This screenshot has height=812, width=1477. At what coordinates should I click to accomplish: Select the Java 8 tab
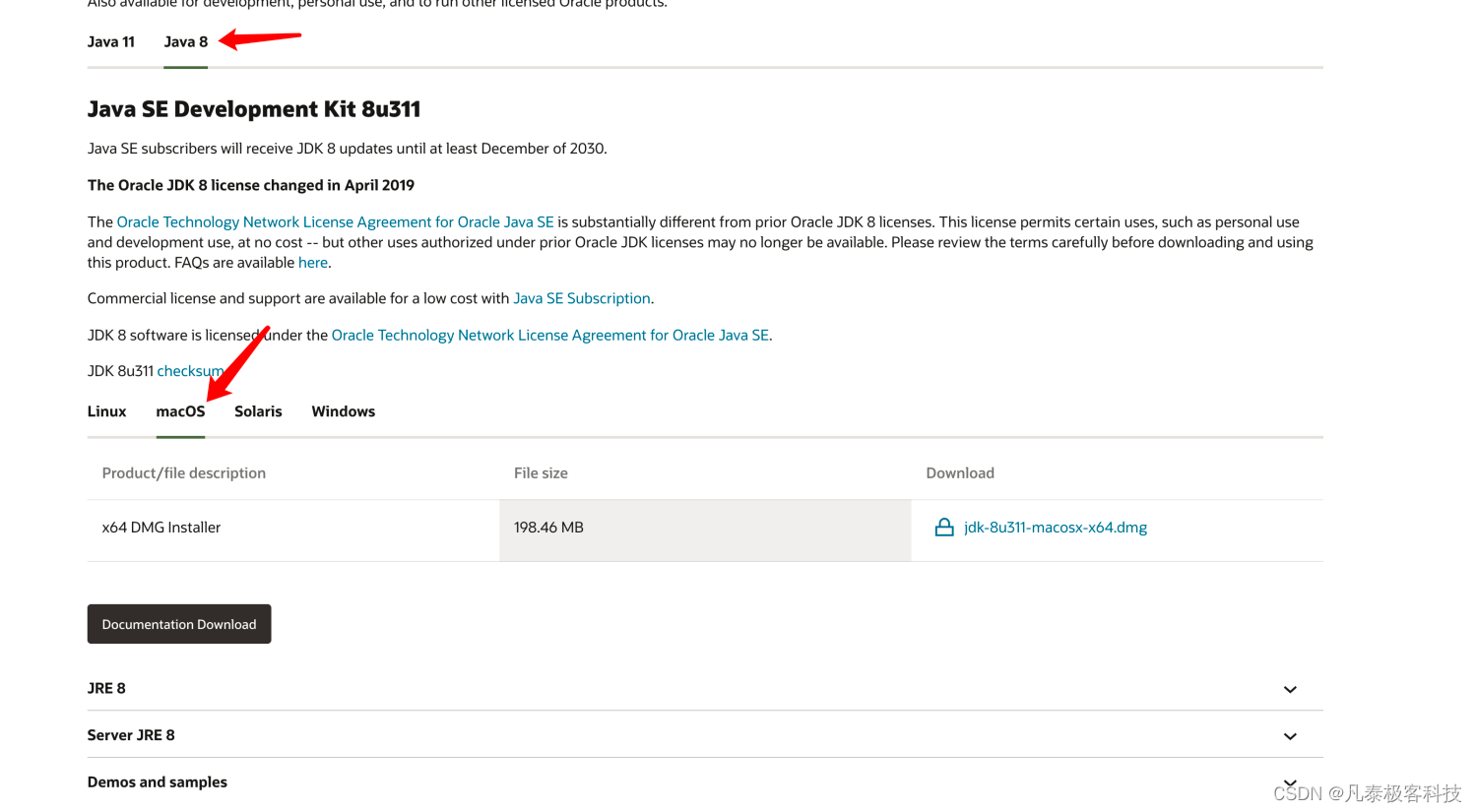click(185, 42)
